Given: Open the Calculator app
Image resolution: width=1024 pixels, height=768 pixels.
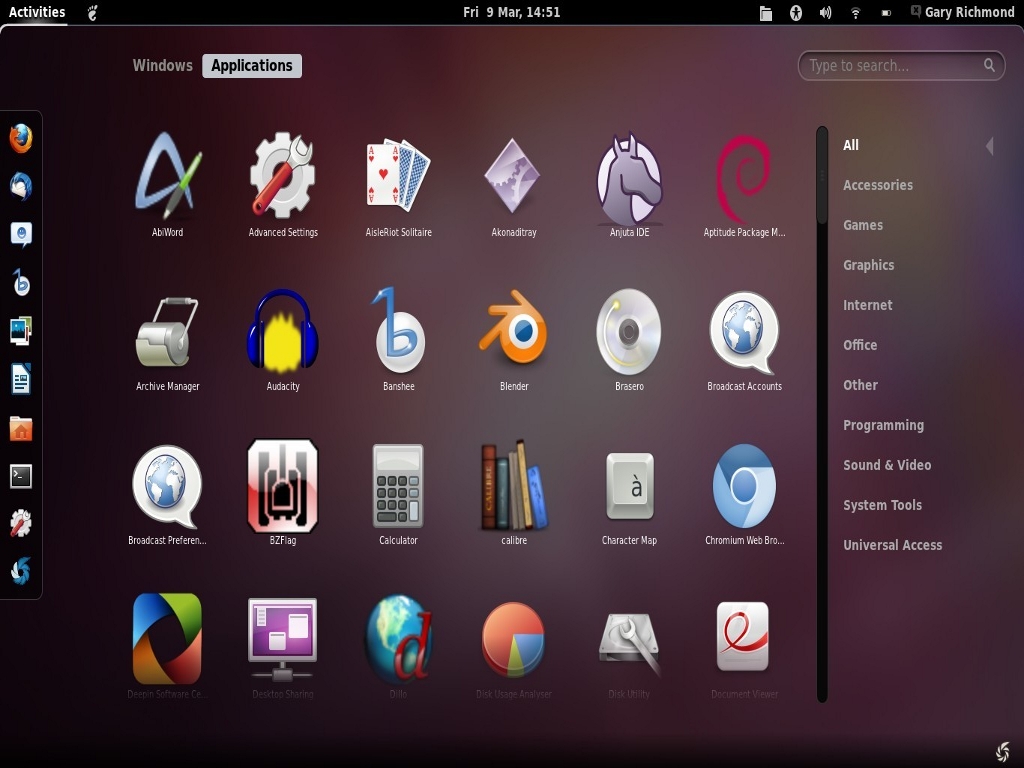Looking at the screenshot, I should pyautogui.click(x=398, y=494).
